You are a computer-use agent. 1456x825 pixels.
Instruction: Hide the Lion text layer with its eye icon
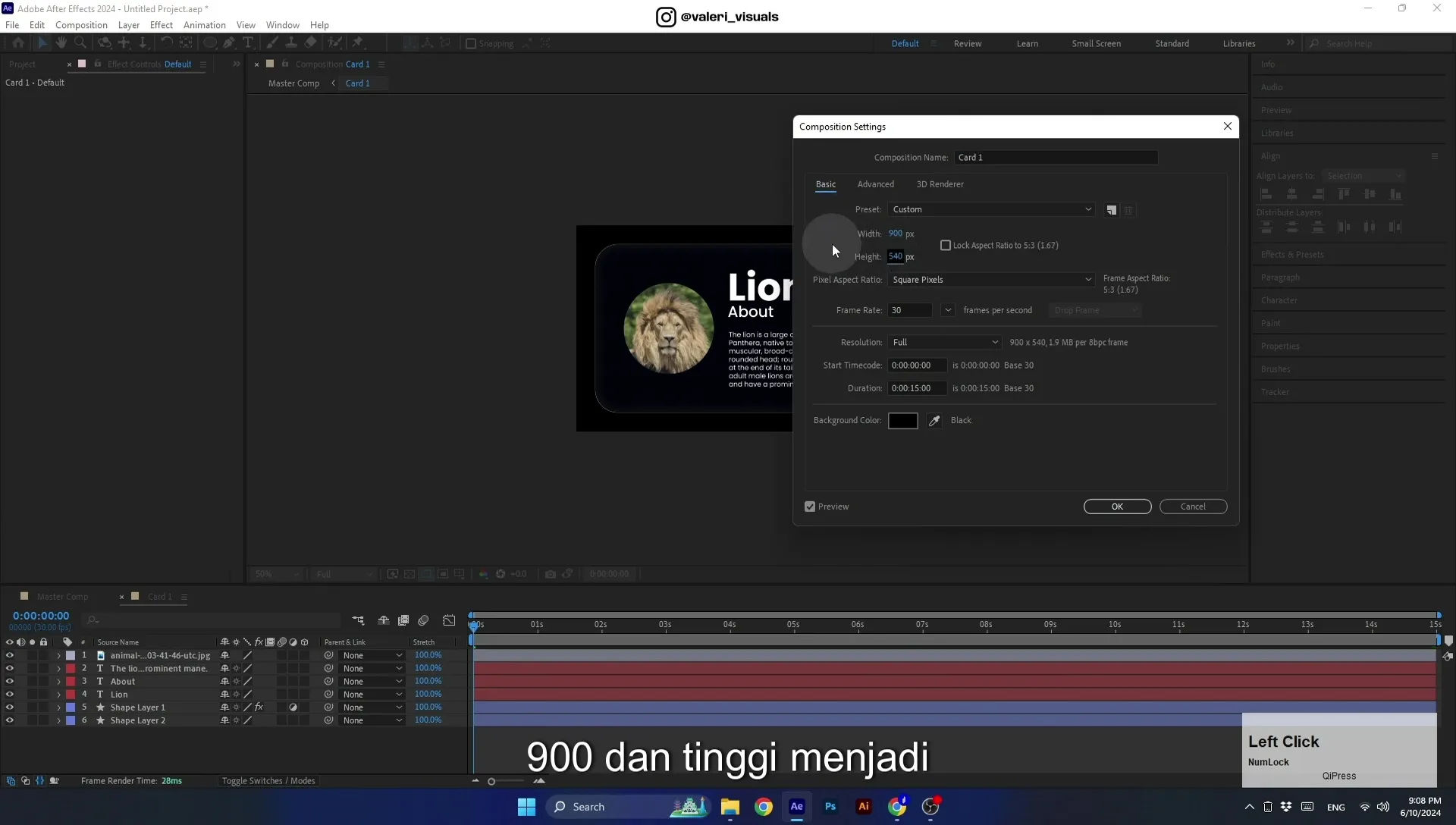(x=10, y=695)
